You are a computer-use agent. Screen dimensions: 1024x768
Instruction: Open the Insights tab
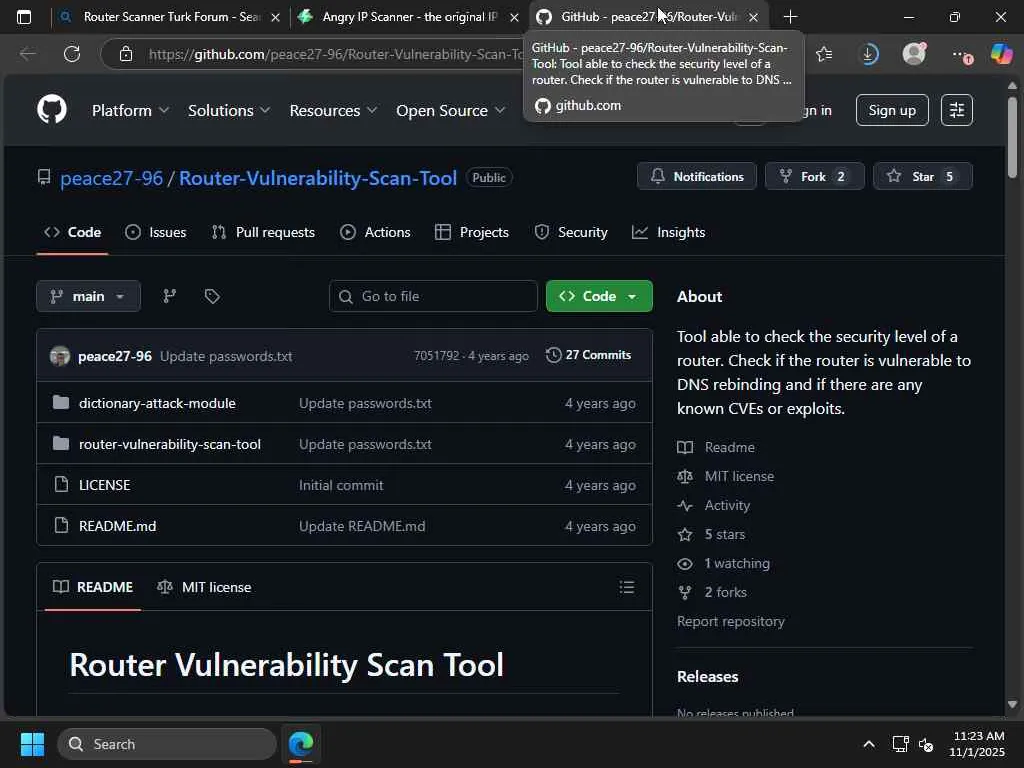point(669,232)
